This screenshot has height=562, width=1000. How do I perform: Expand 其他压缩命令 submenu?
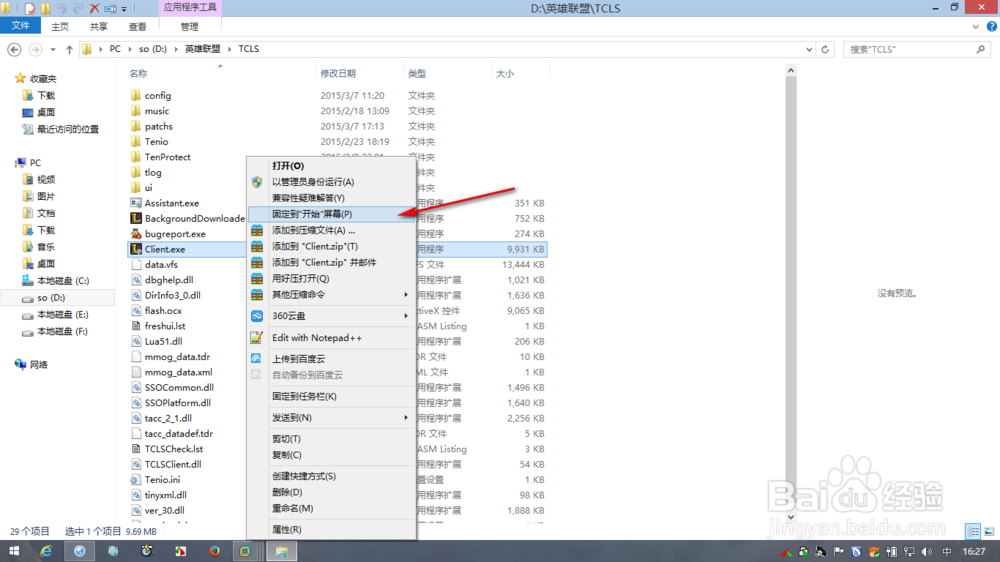tap(332, 295)
